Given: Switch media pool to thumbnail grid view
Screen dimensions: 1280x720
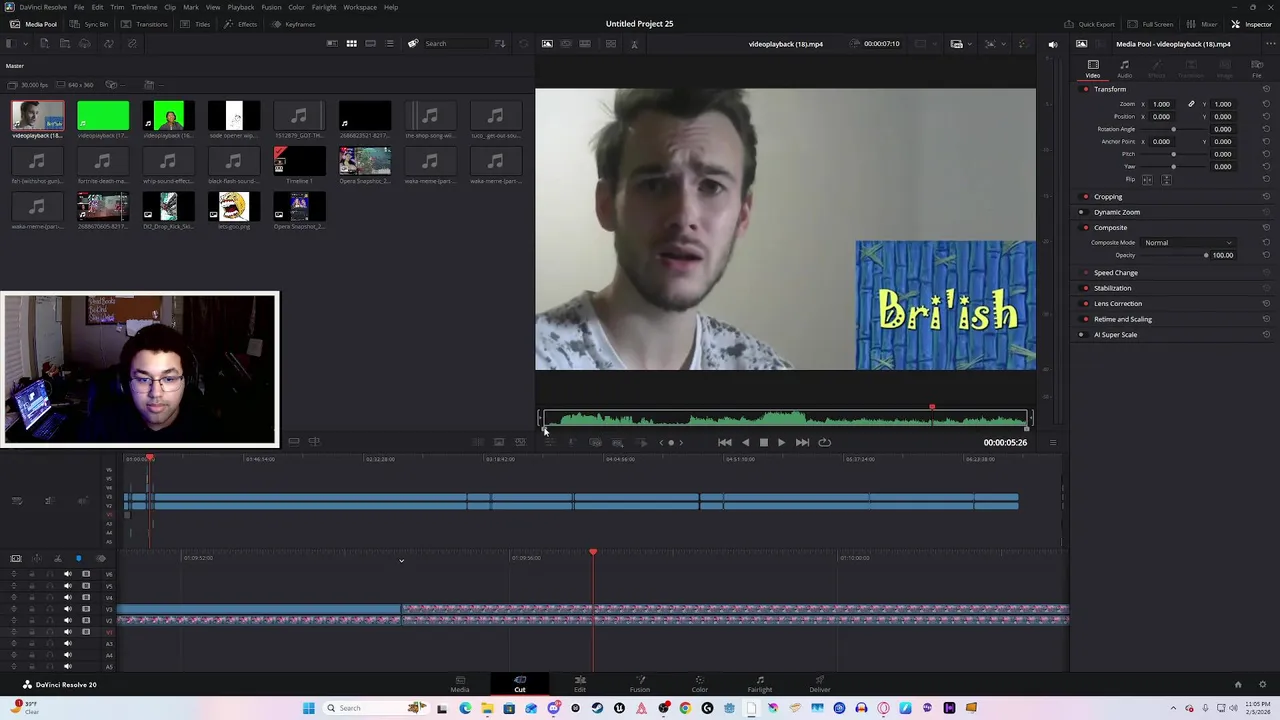Looking at the screenshot, I should (x=351, y=43).
